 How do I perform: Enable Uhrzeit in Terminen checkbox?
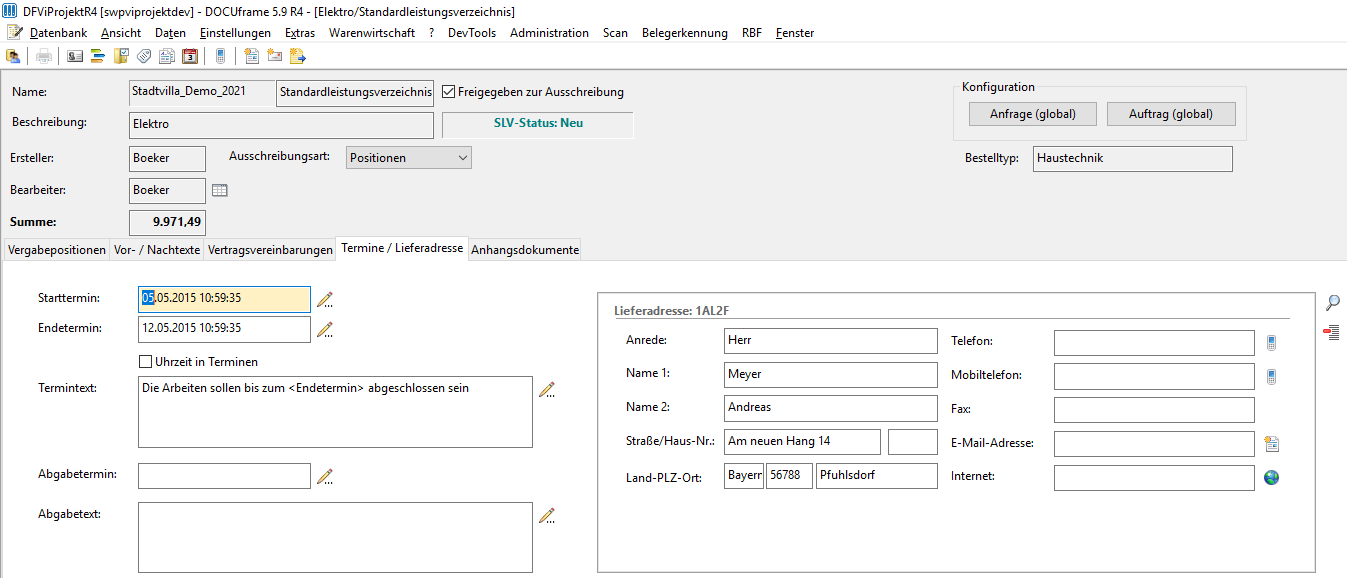[145, 362]
